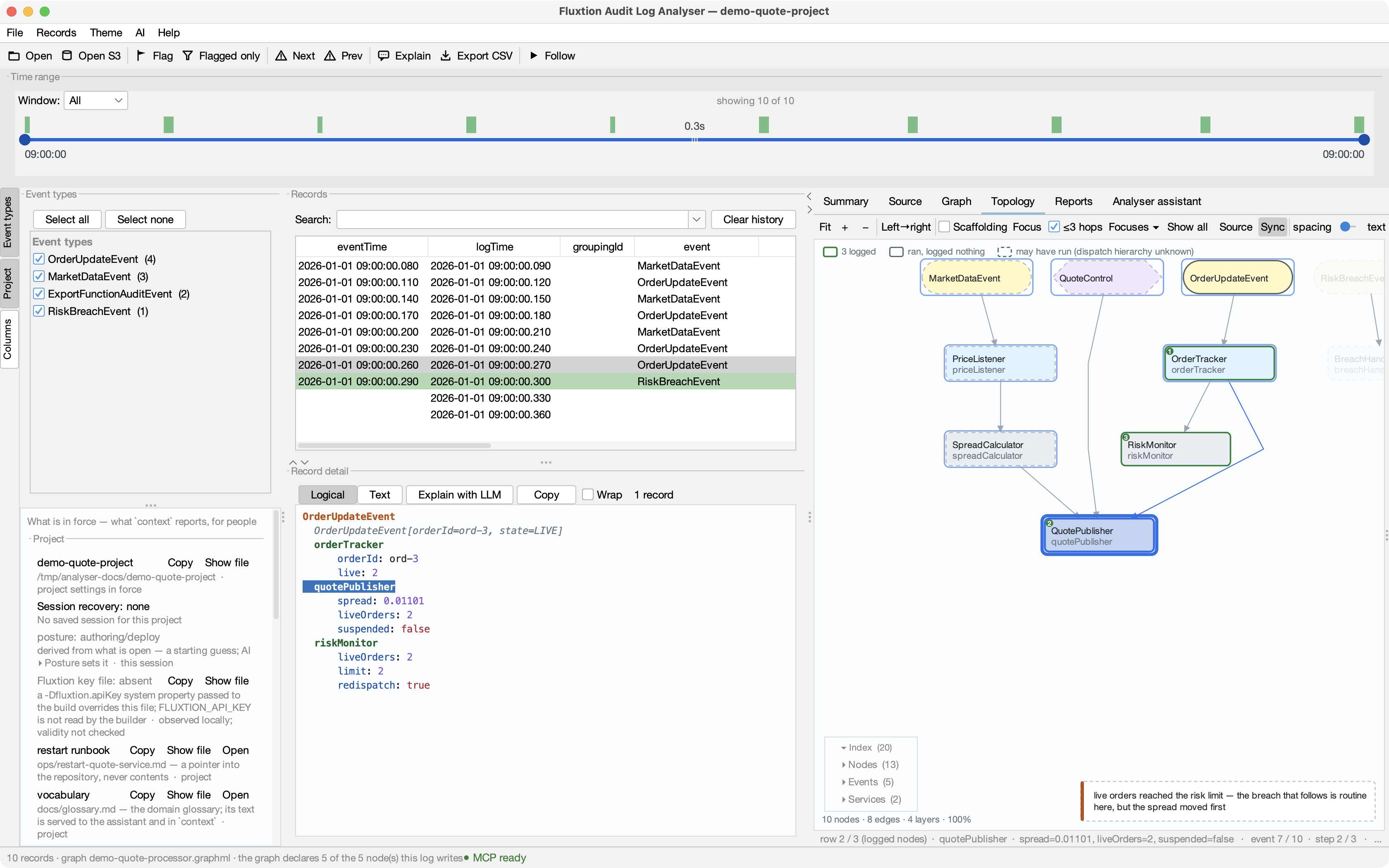
Task: Enable the Scaffolding checkbox
Action: coord(944,227)
